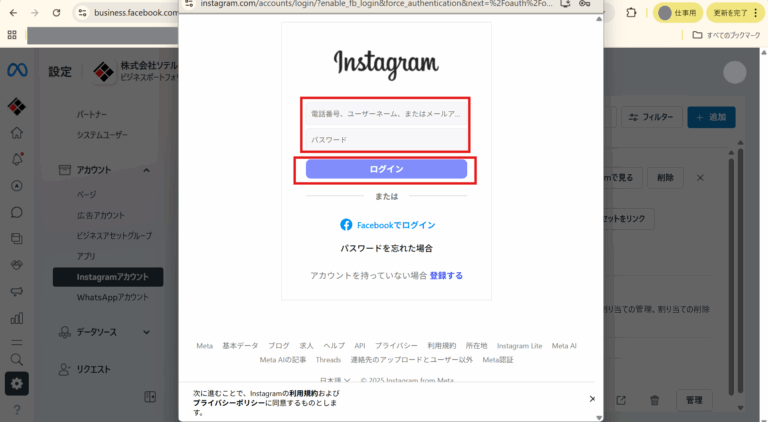Image resolution: width=768 pixels, height=422 pixels.
Task: Click the trash delete icon at bottom right
Action: point(654,400)
